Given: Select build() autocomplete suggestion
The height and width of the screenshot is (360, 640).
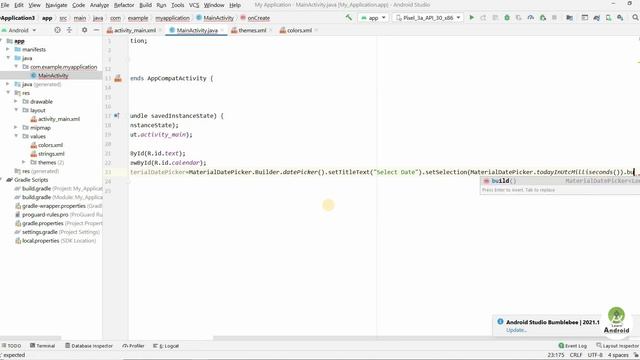Looking at the screenshot, I should click(x=560, y=181).
